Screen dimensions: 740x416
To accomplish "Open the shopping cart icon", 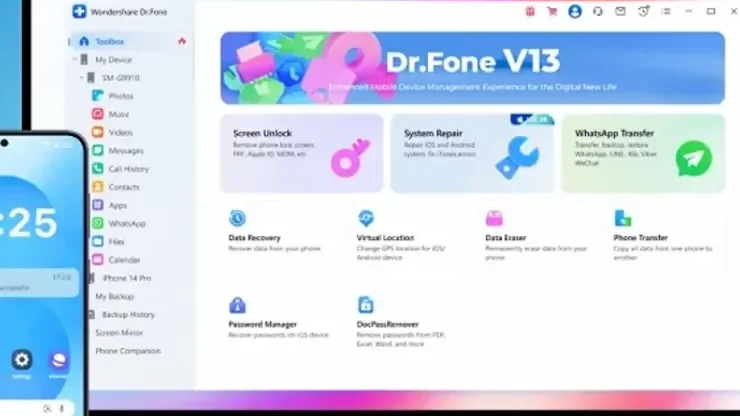I will pyautogui.click(x=552, y=11).
